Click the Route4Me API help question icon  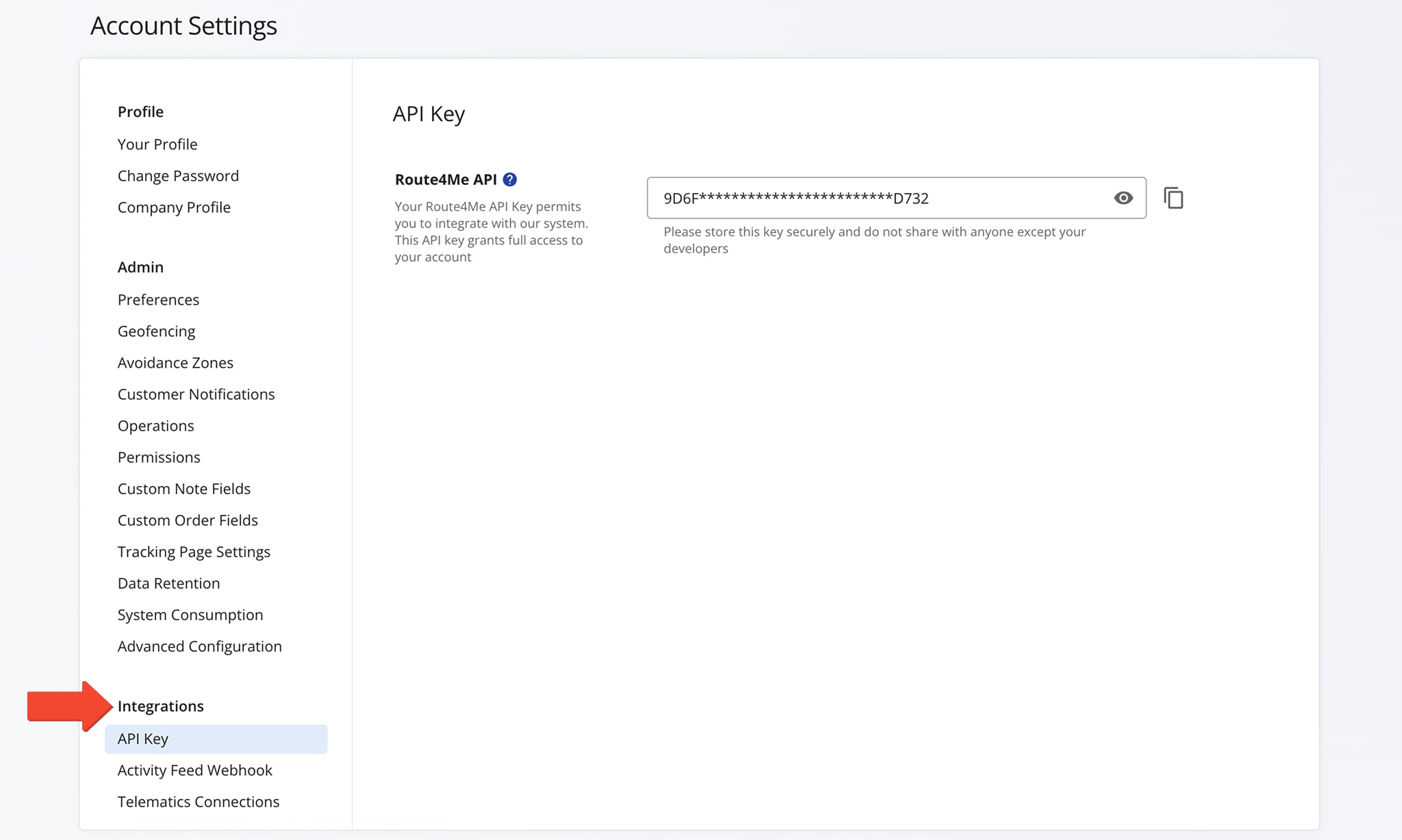(x=509, y=179)
